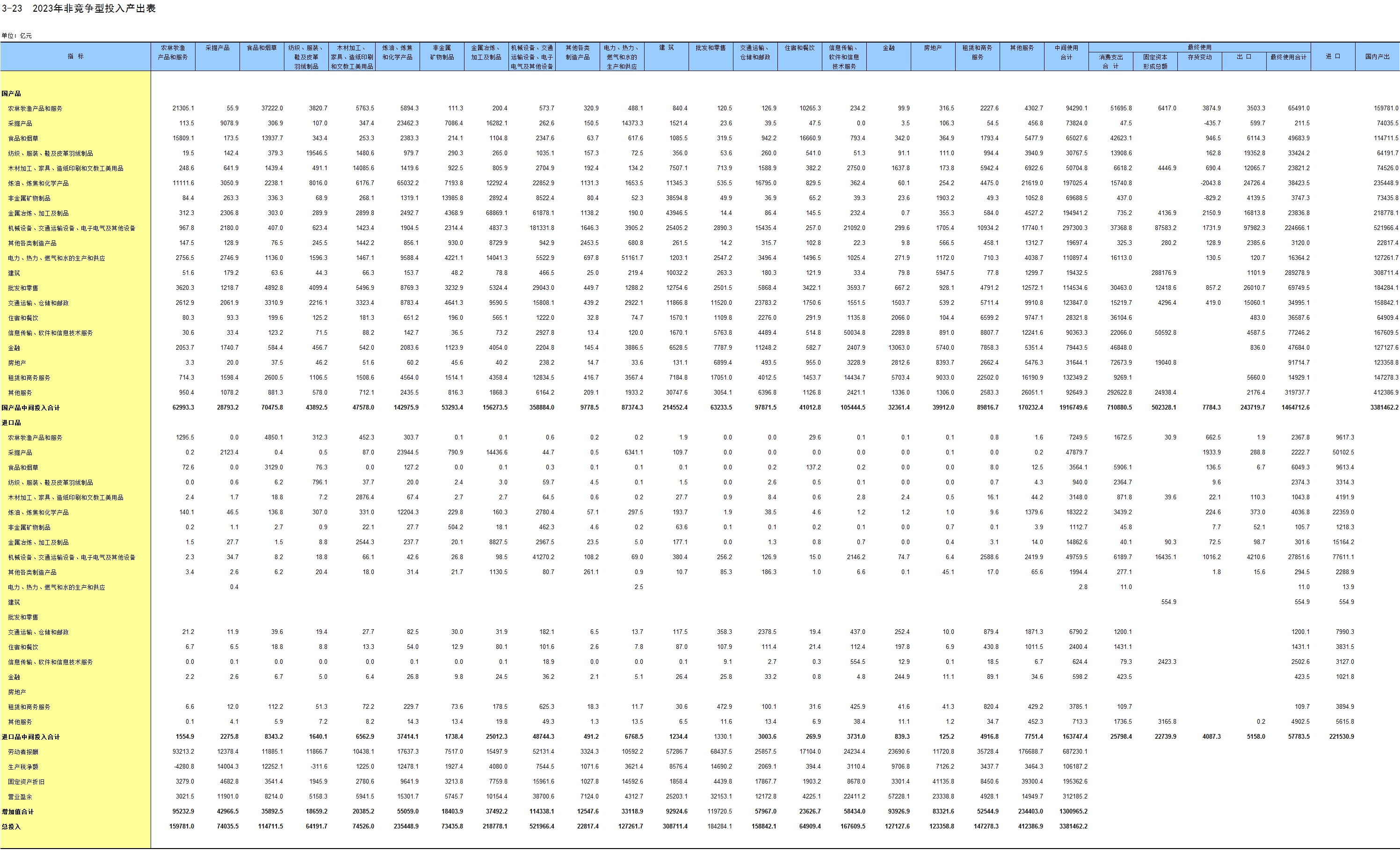Select the 房地产 column header

932,48
